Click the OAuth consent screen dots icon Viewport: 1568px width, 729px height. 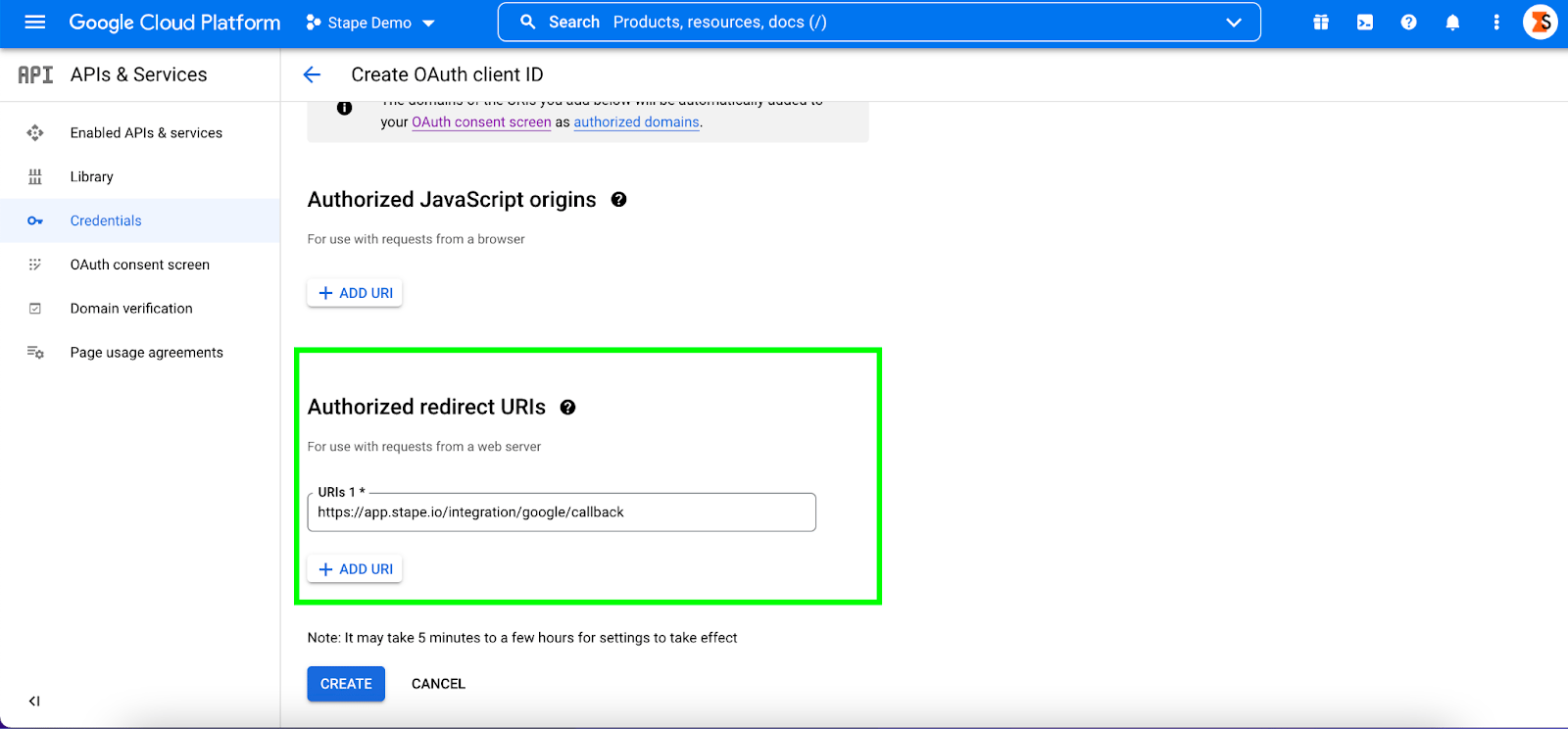click(x=35, y=265)
